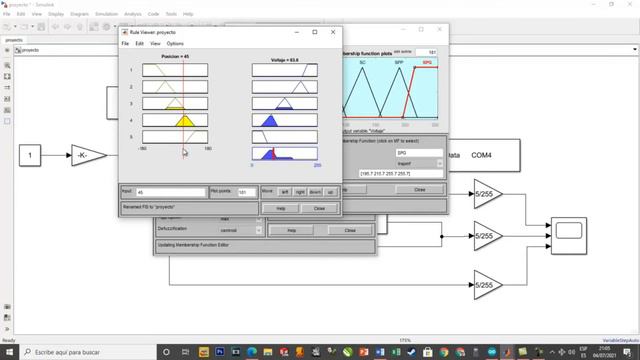The width and height of the screenshot is (640, 360).
Task: Open Photoshop from the taskbar
Action: click(220, 352)
